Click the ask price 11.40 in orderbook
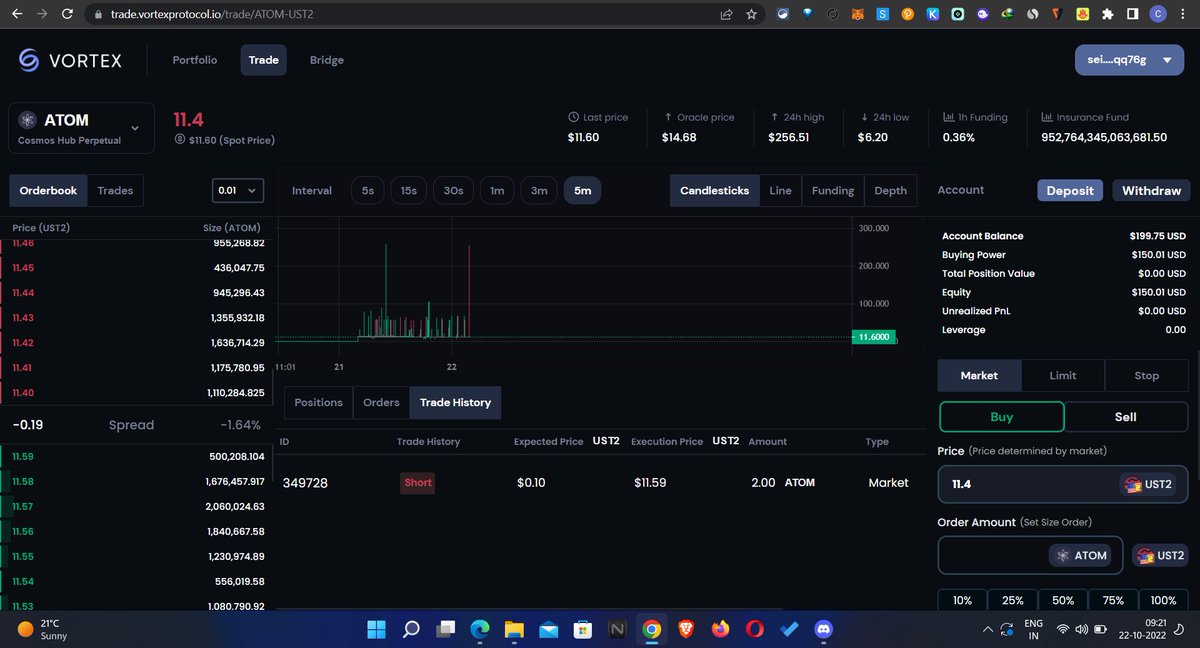1200x648 pixels. 23,393
